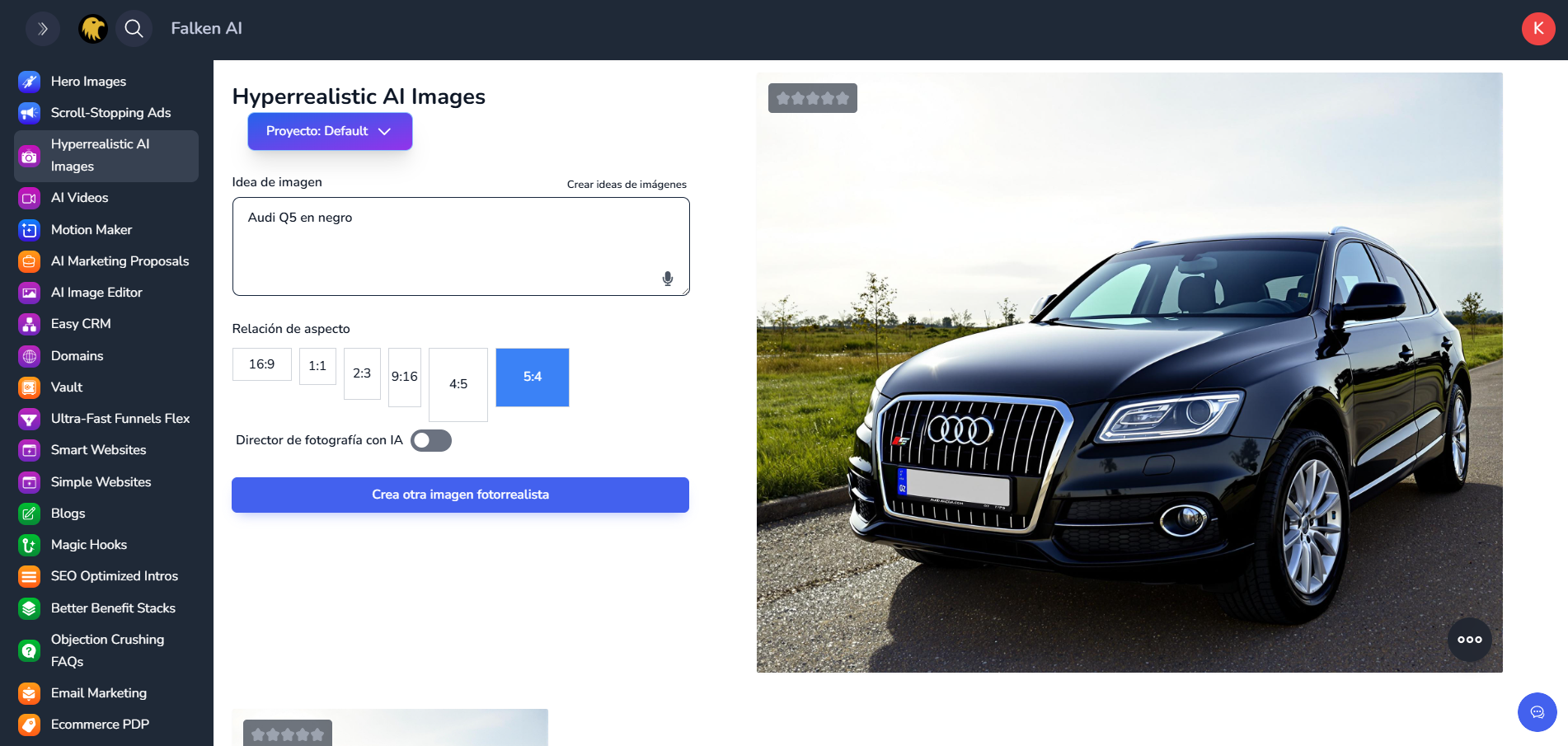This screenshot has width=1568, height=746.
Task: Click the AI Videos camera icon
Action: pos(30,199)
